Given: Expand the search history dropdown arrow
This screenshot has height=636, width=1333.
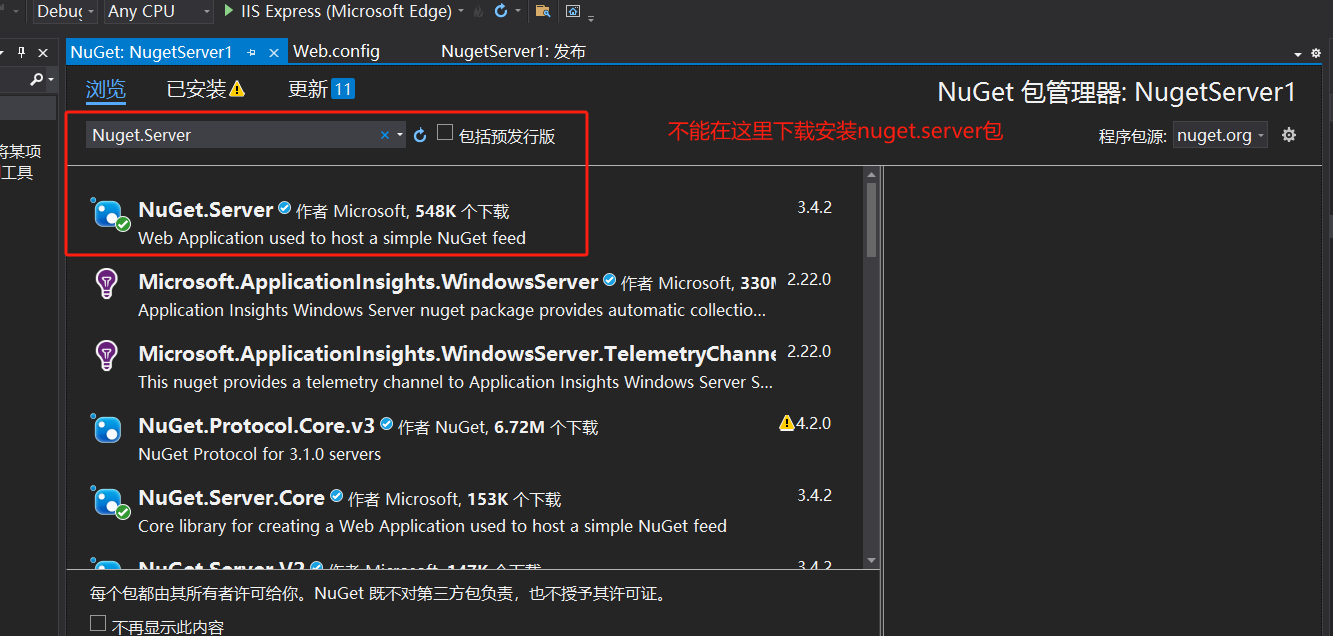Looking at the screenshot, I should (399, 135).
